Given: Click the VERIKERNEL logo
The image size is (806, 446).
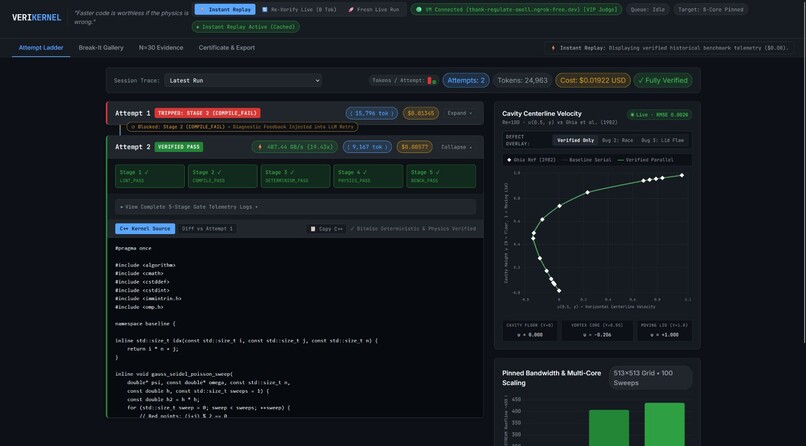Looking at the screenshot, I should click(x=36, y=17).
